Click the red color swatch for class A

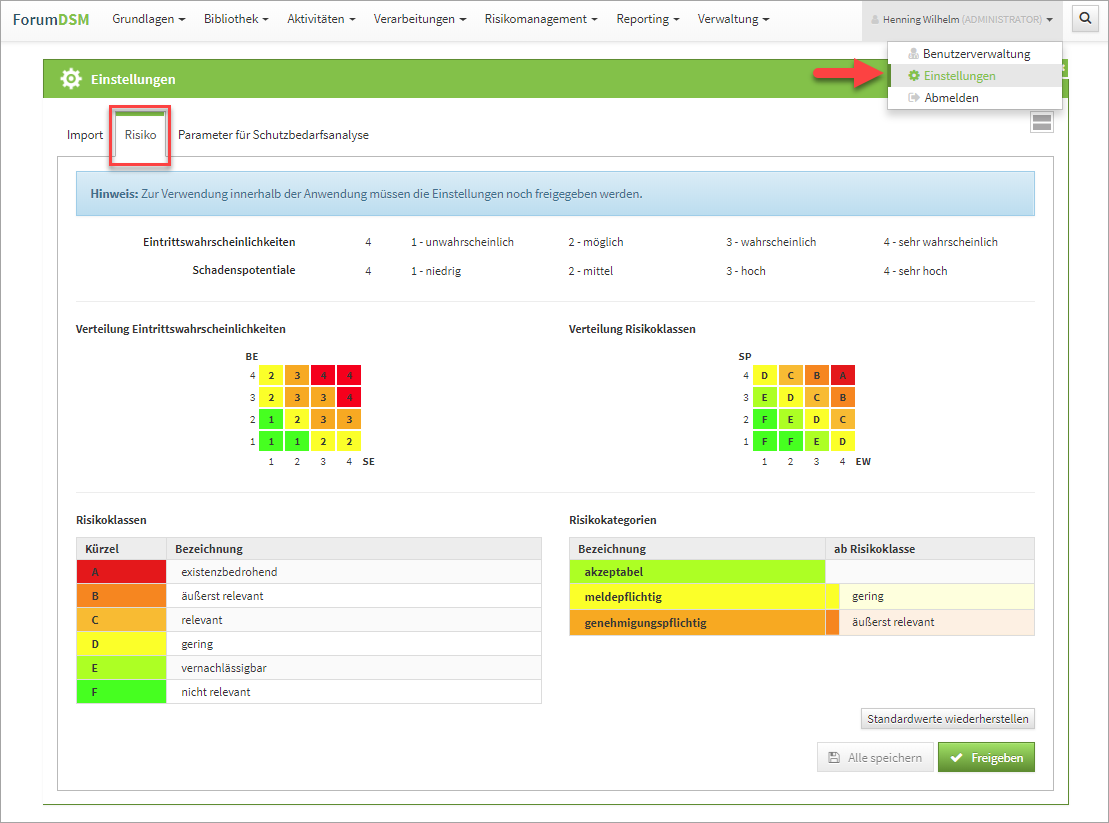pyautogui.click(x=121, y=572)
